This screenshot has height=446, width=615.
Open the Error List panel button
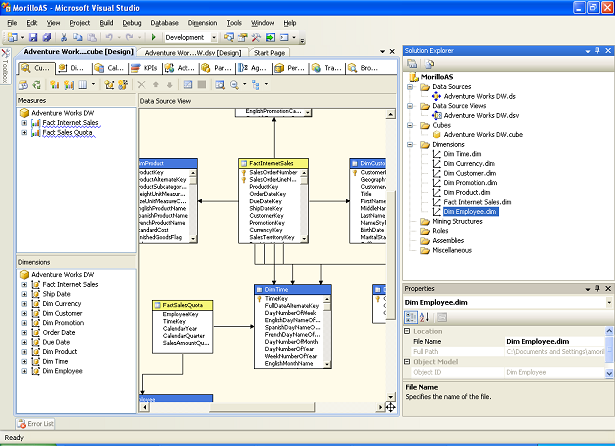point(35,424)
